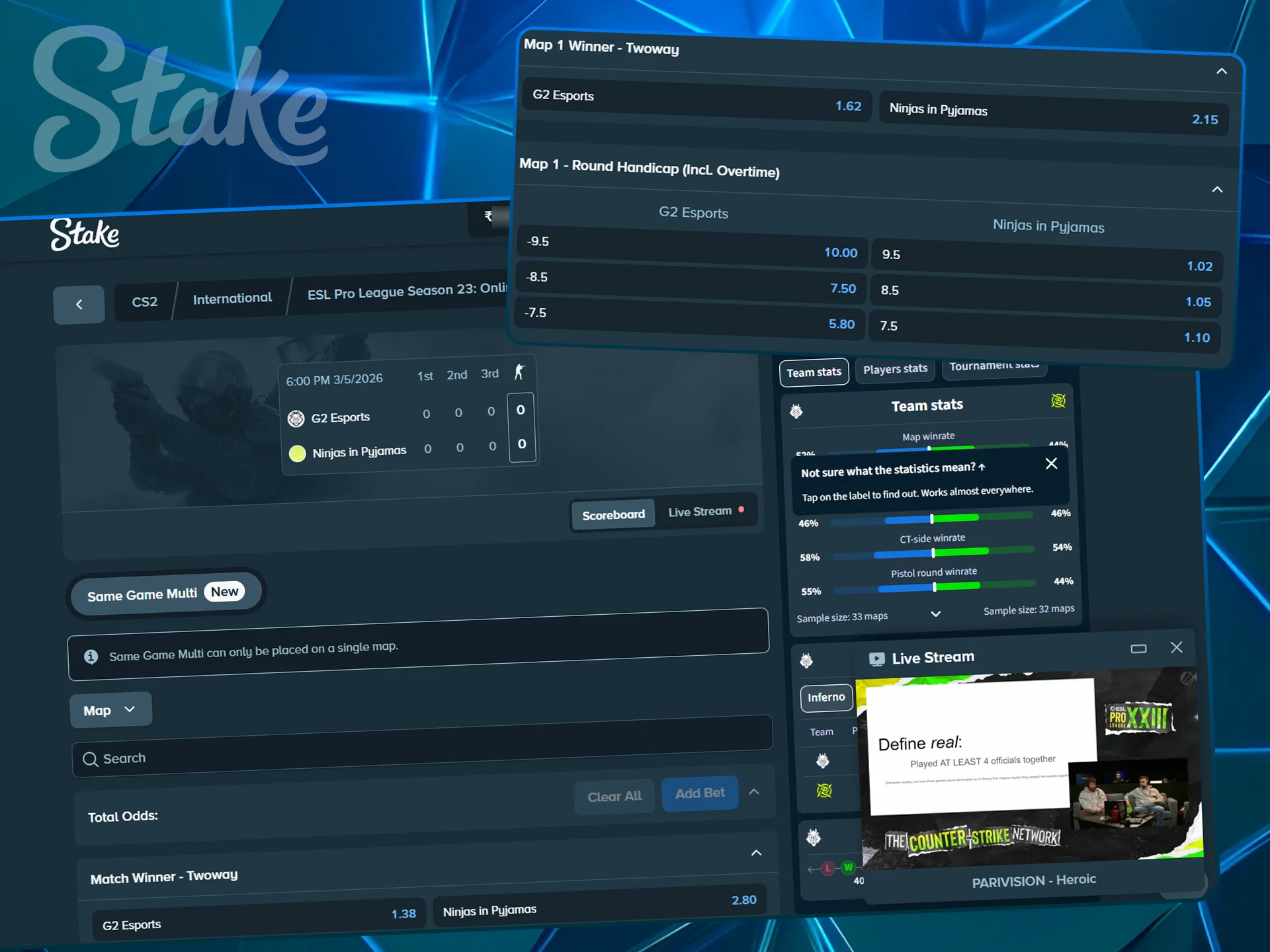Open the Map dropdown
The image size is (1270, 952).
click(110, 710)
